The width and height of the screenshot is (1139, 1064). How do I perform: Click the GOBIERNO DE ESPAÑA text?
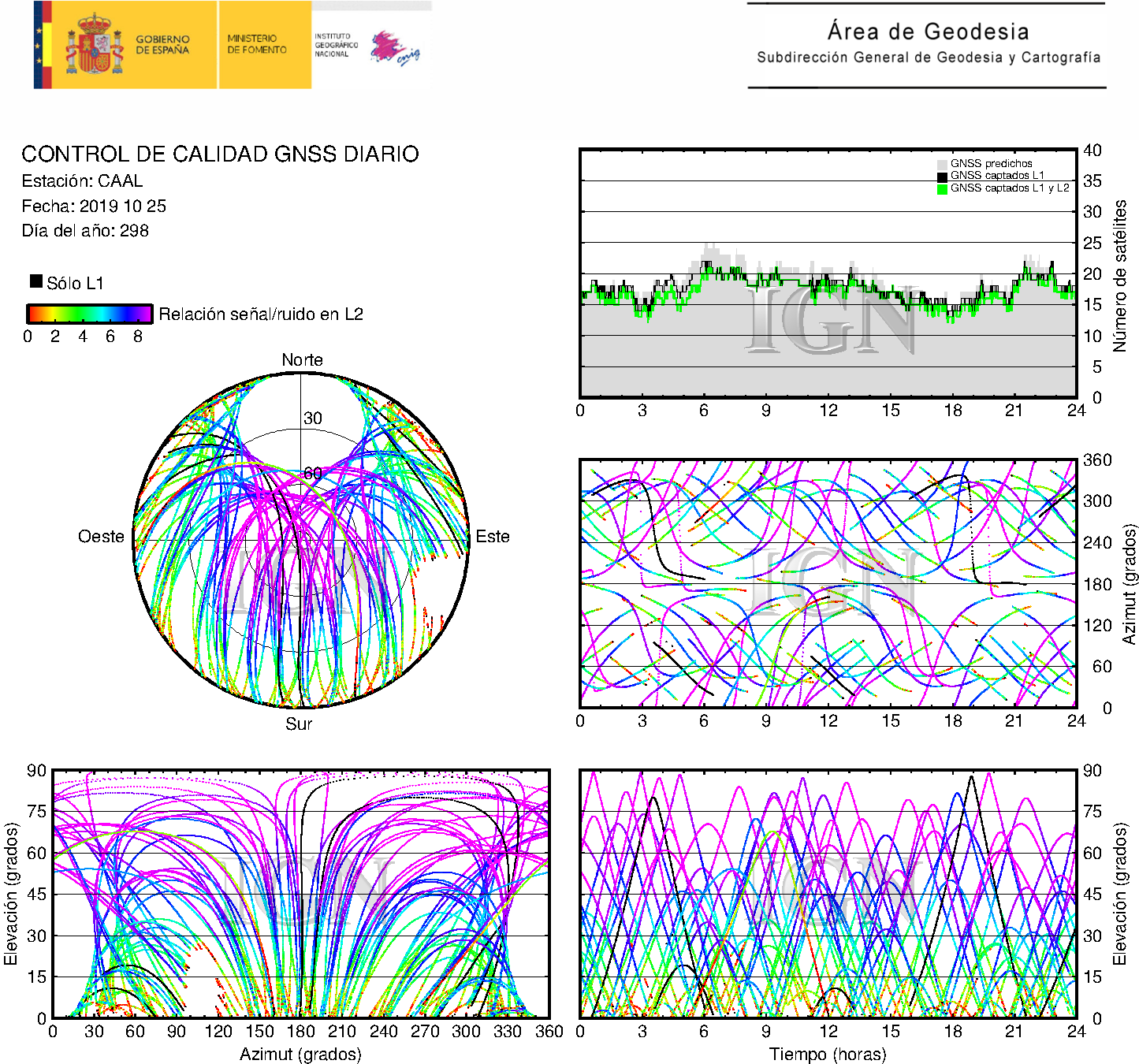coord(162,44)
